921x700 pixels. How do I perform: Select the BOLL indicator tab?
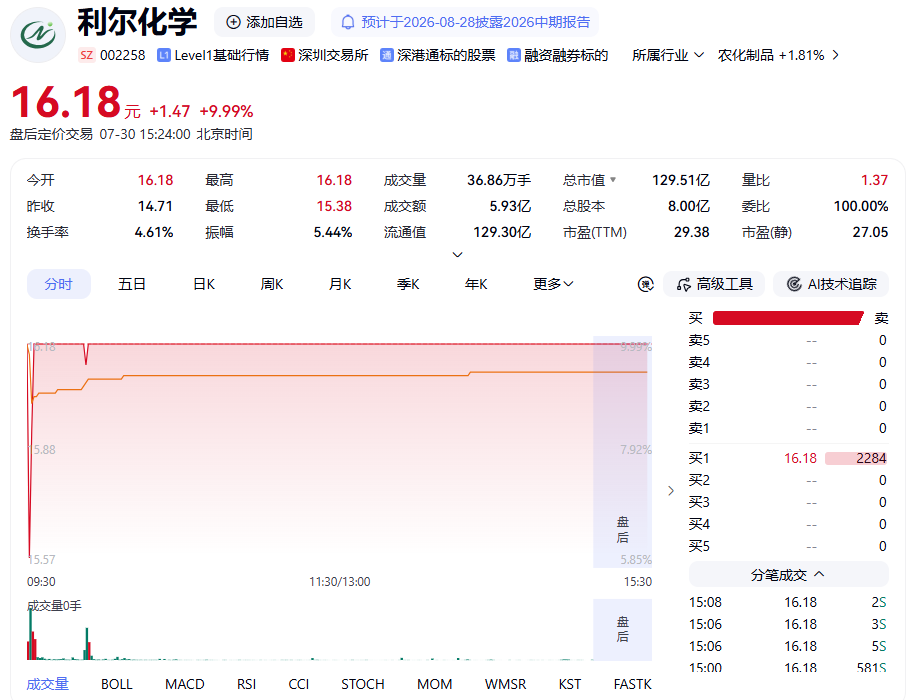click(x=117, y=684)
